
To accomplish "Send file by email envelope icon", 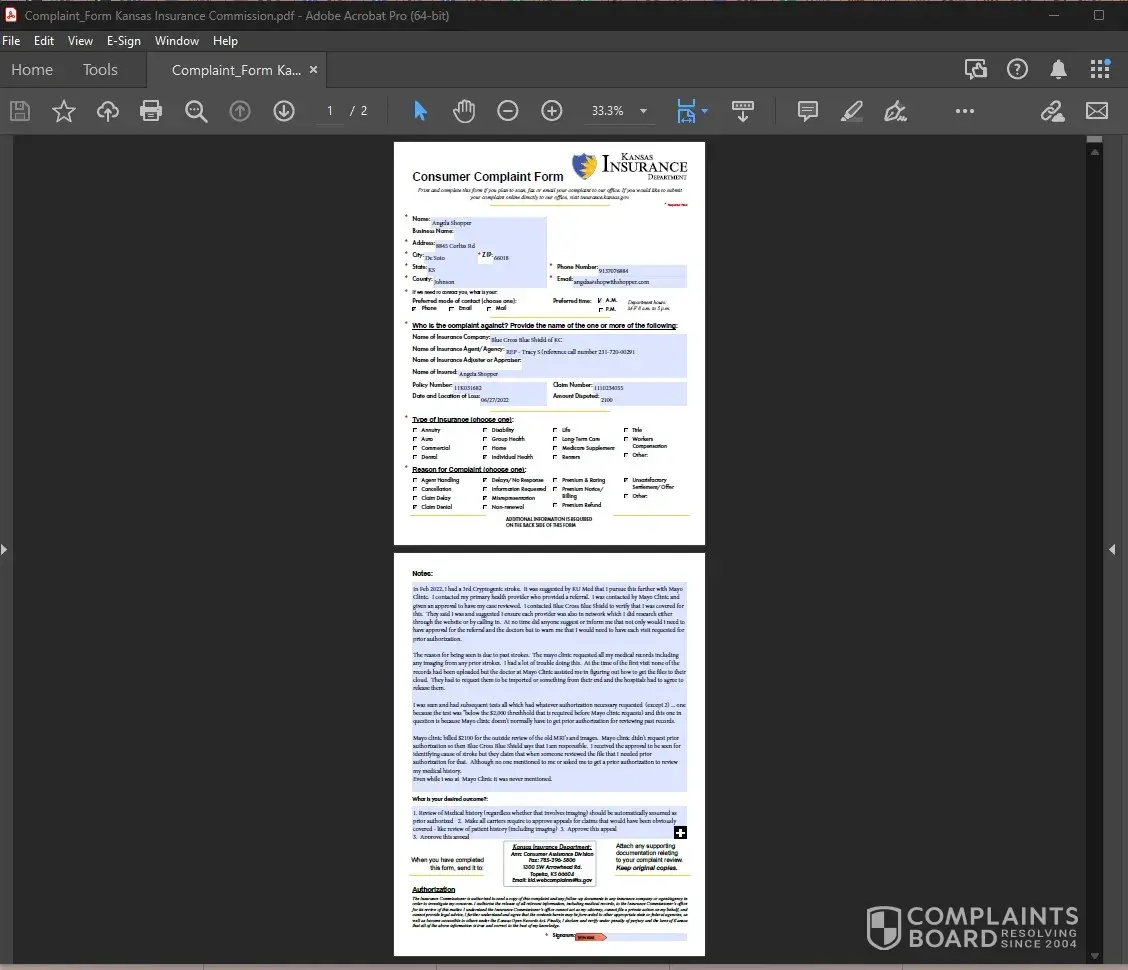I will tap(1097, 111).
